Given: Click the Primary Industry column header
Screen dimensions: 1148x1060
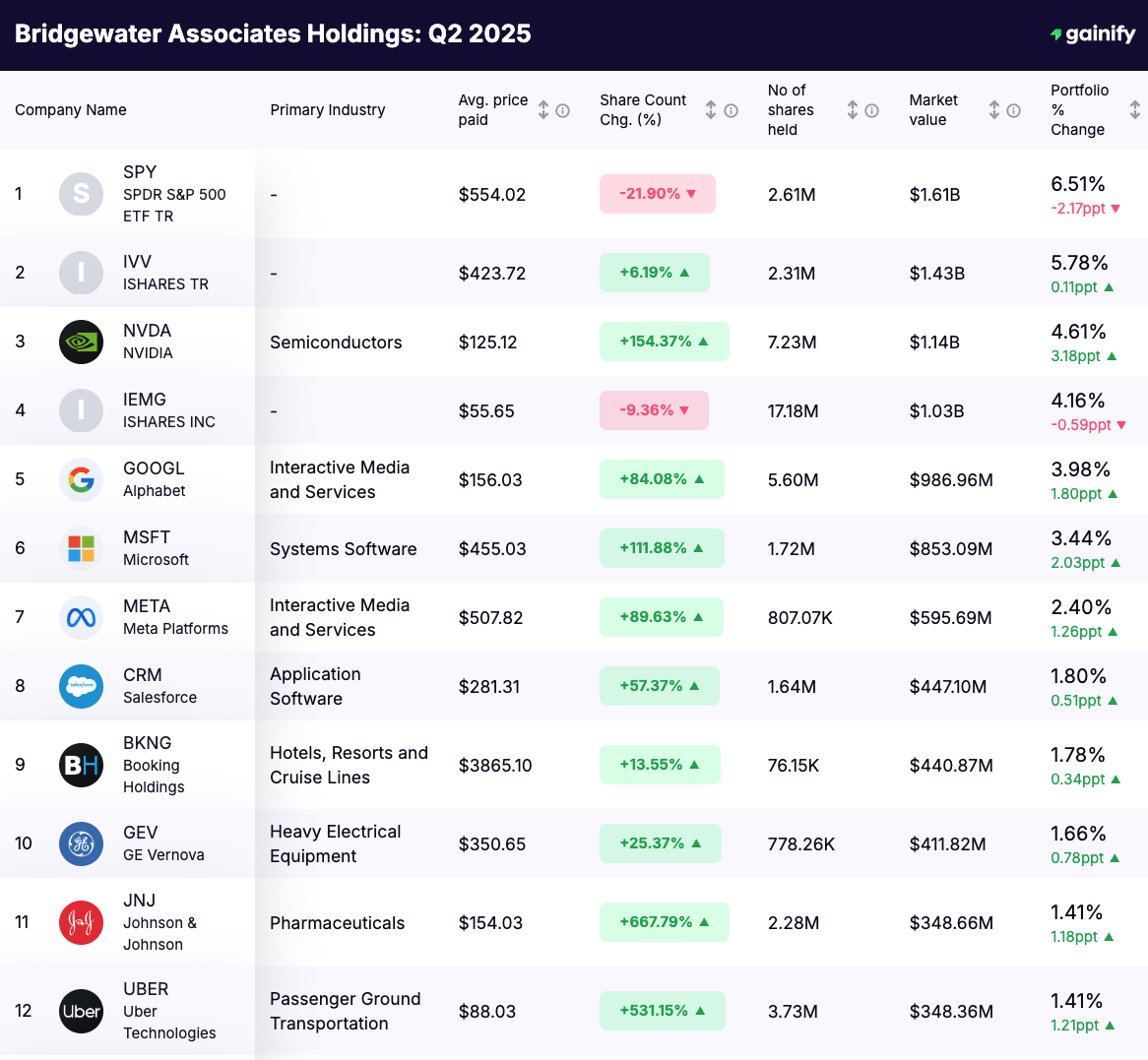Looking at the screenshot, I should pyautogui.click(x=327, y=110).
